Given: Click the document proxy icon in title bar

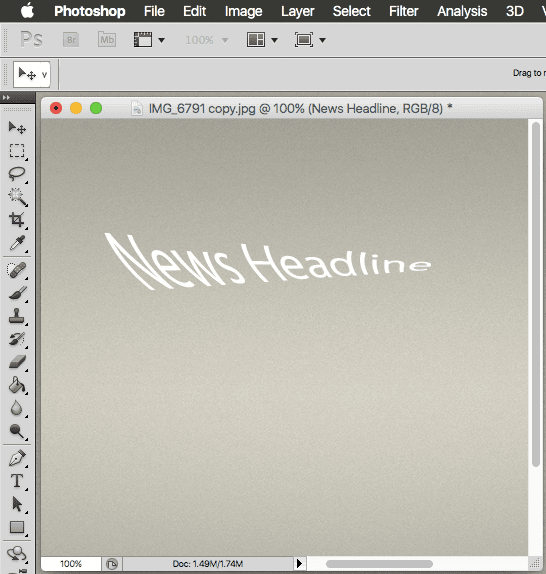Looking at the screenshot, I should point(136,108).
